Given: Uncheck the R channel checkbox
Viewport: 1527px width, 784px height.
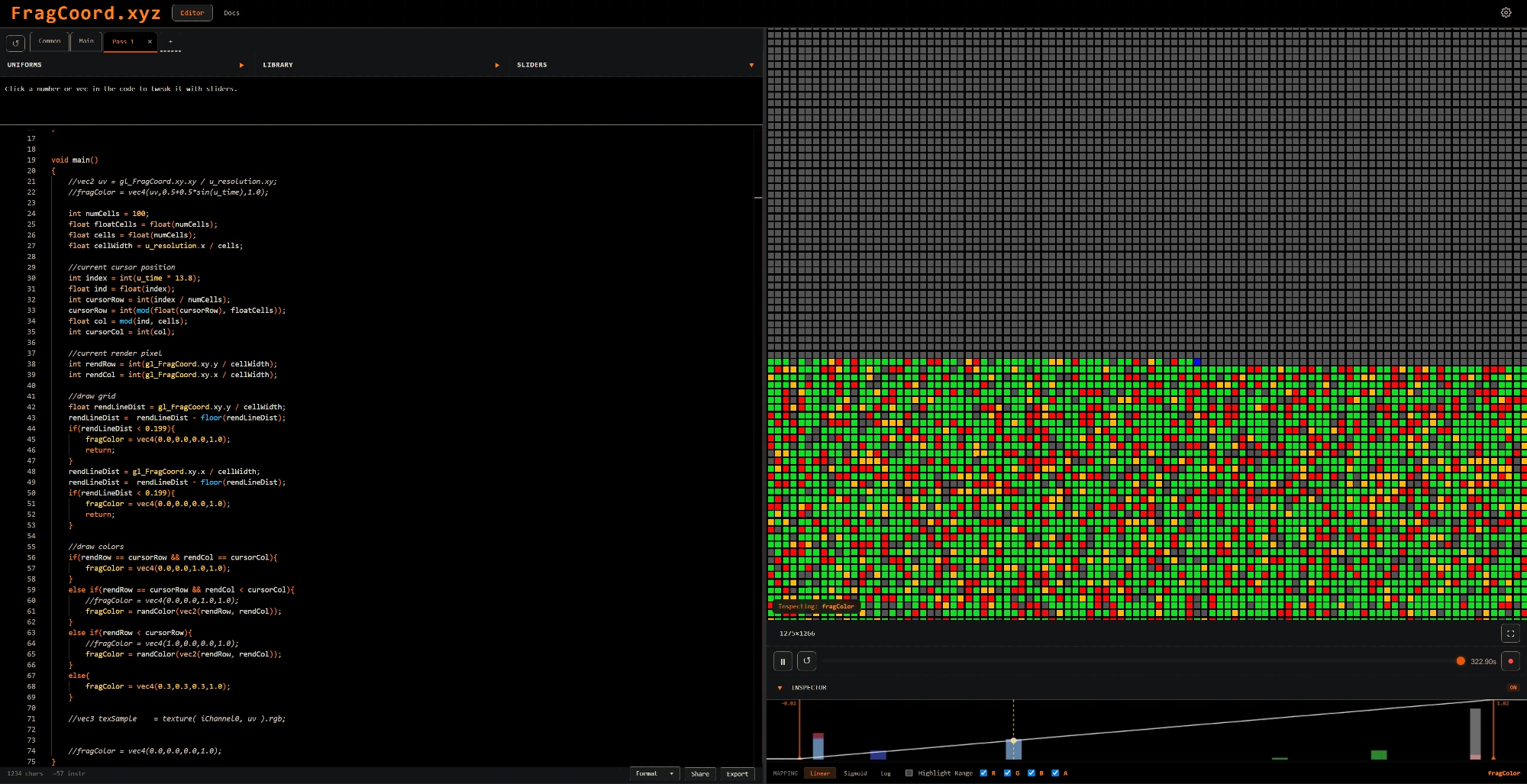Looking at the screenshot, I should (x=983, y=773).
